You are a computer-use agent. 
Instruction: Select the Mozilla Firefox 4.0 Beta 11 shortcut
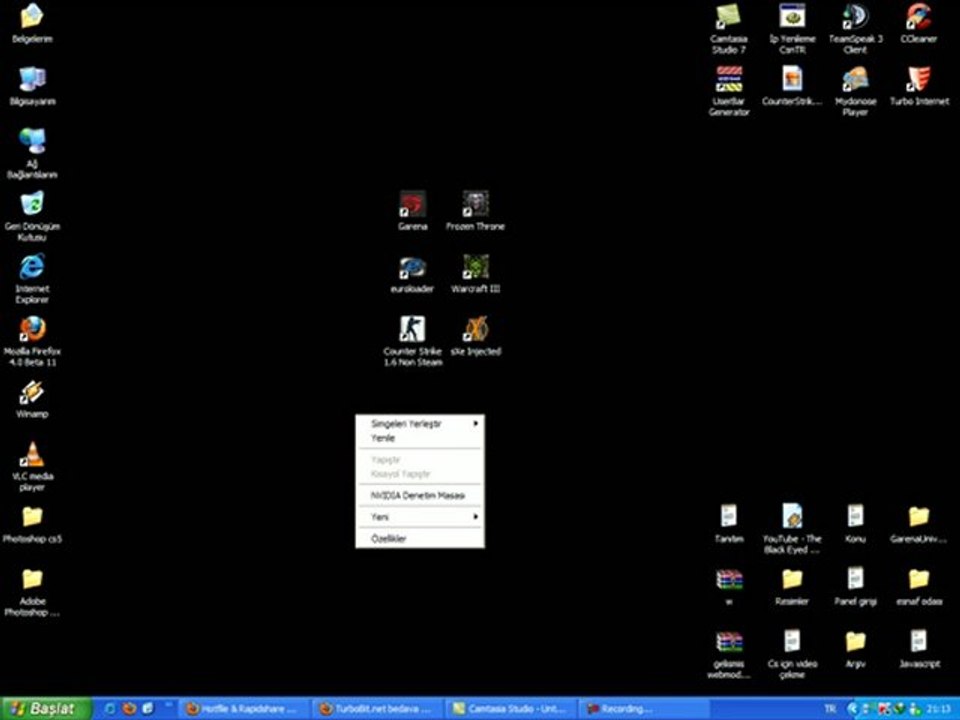[32, 341]
